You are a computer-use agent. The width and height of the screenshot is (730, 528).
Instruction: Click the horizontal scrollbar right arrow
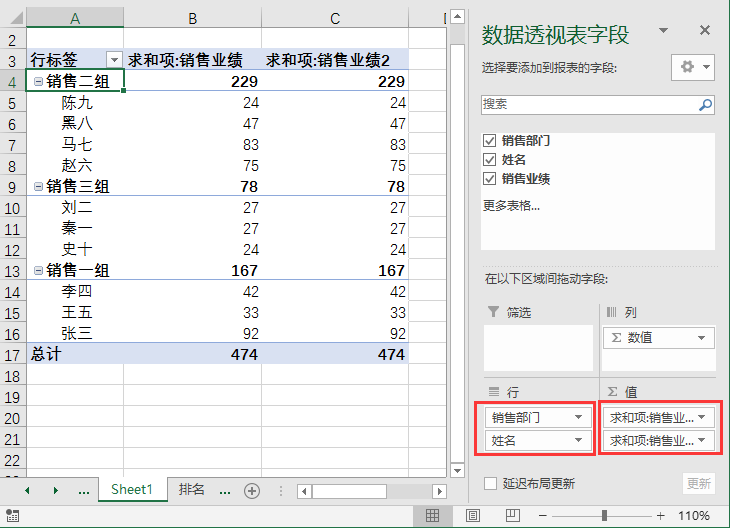click(439, 491)
